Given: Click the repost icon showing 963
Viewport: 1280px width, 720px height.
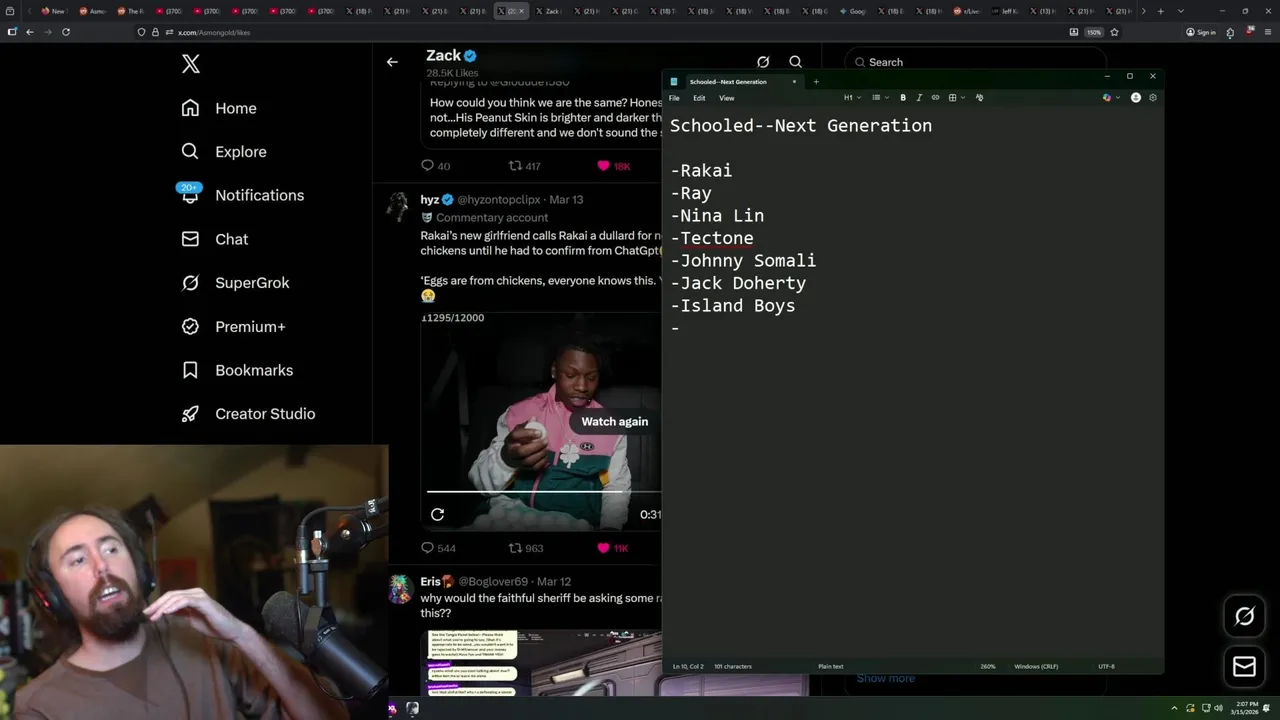Looking at the screenshot, I should [515, 548].
